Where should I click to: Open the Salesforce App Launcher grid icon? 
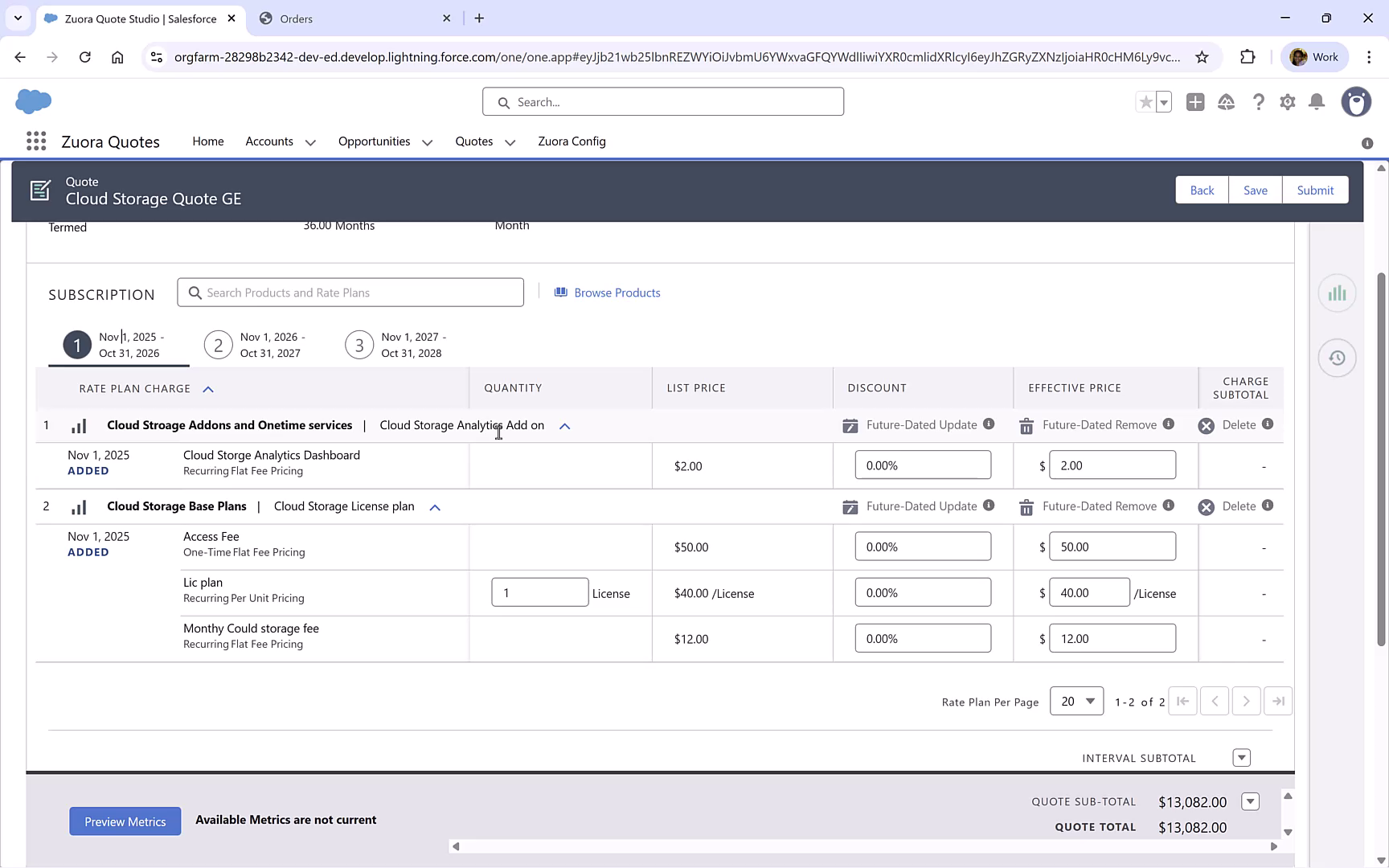click(35, 141)
